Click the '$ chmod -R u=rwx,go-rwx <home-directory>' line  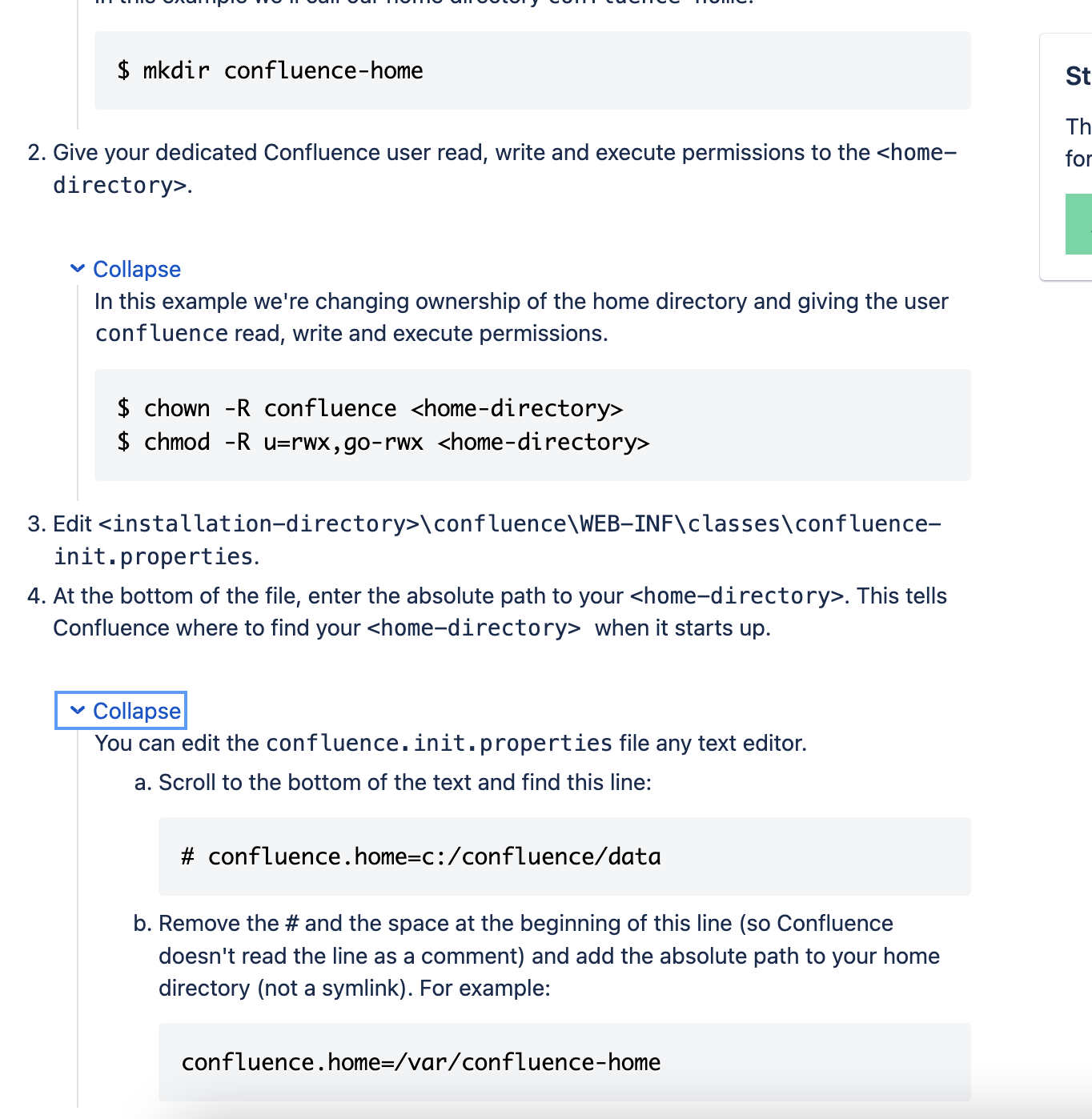pos(383,442)
